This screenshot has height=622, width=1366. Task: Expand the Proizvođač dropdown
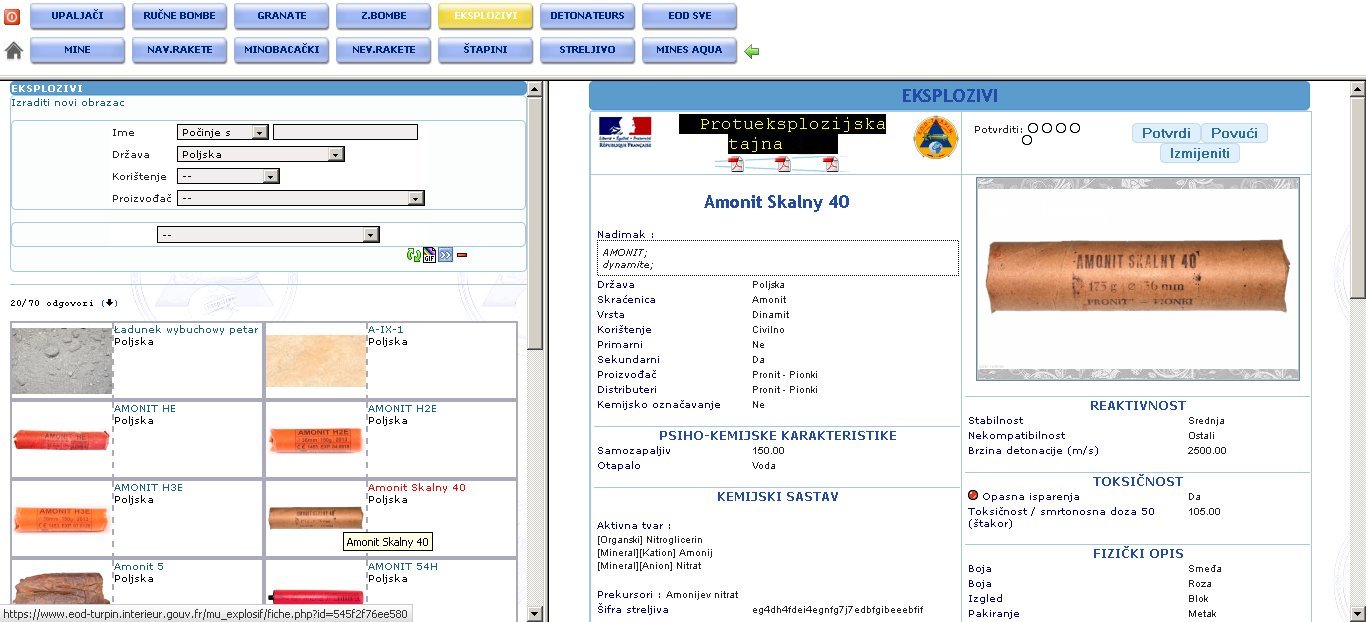(301, 198)
